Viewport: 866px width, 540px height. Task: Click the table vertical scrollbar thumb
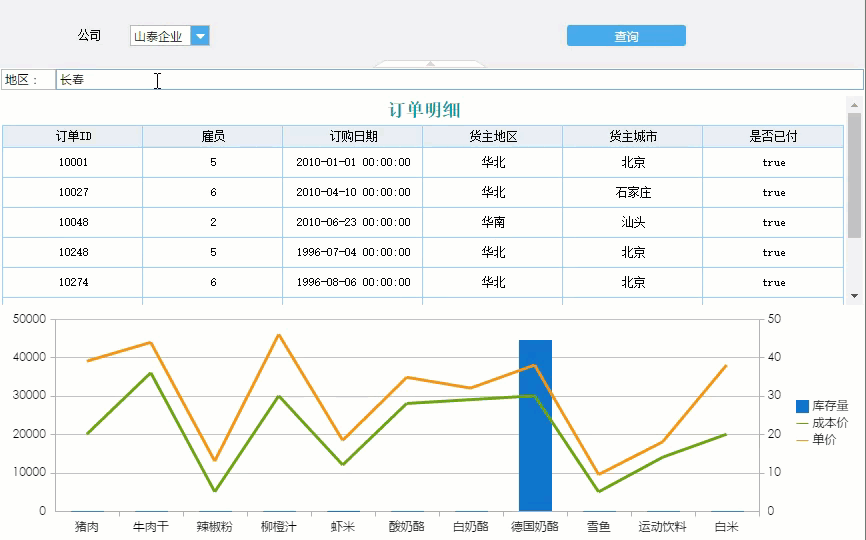click(854, 175)
